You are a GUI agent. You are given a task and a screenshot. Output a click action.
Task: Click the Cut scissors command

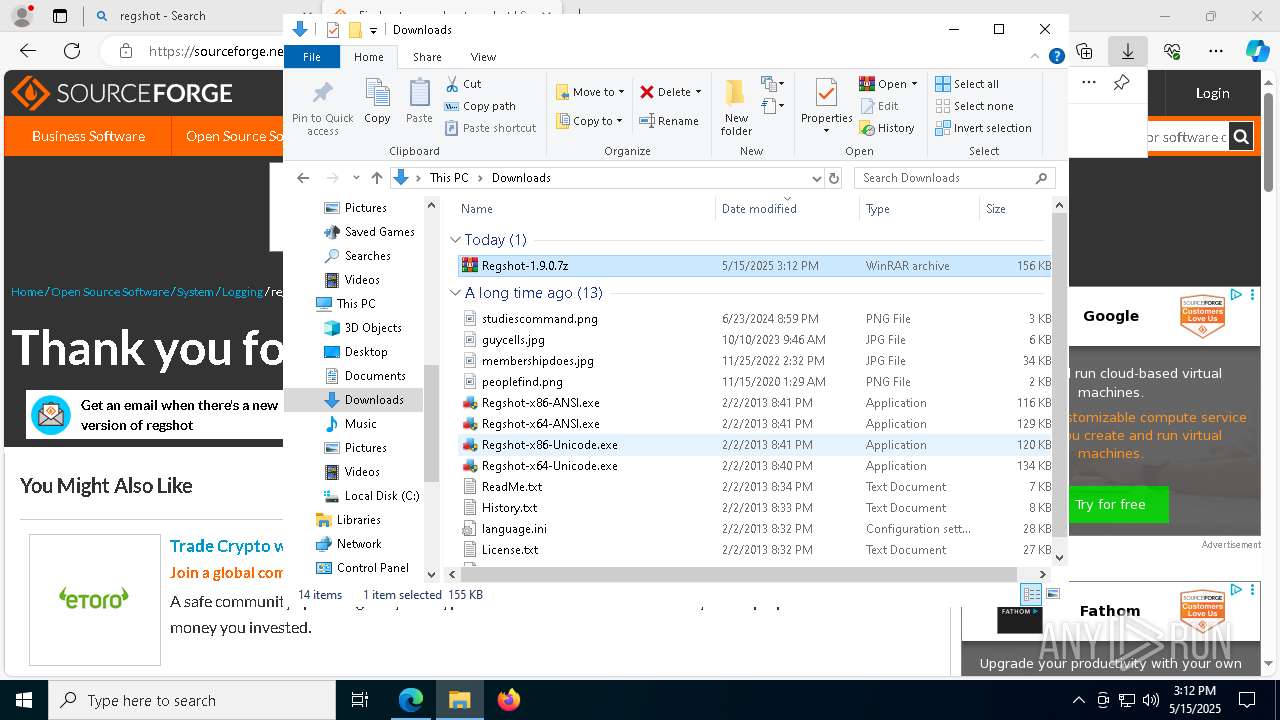coord(463,84)
